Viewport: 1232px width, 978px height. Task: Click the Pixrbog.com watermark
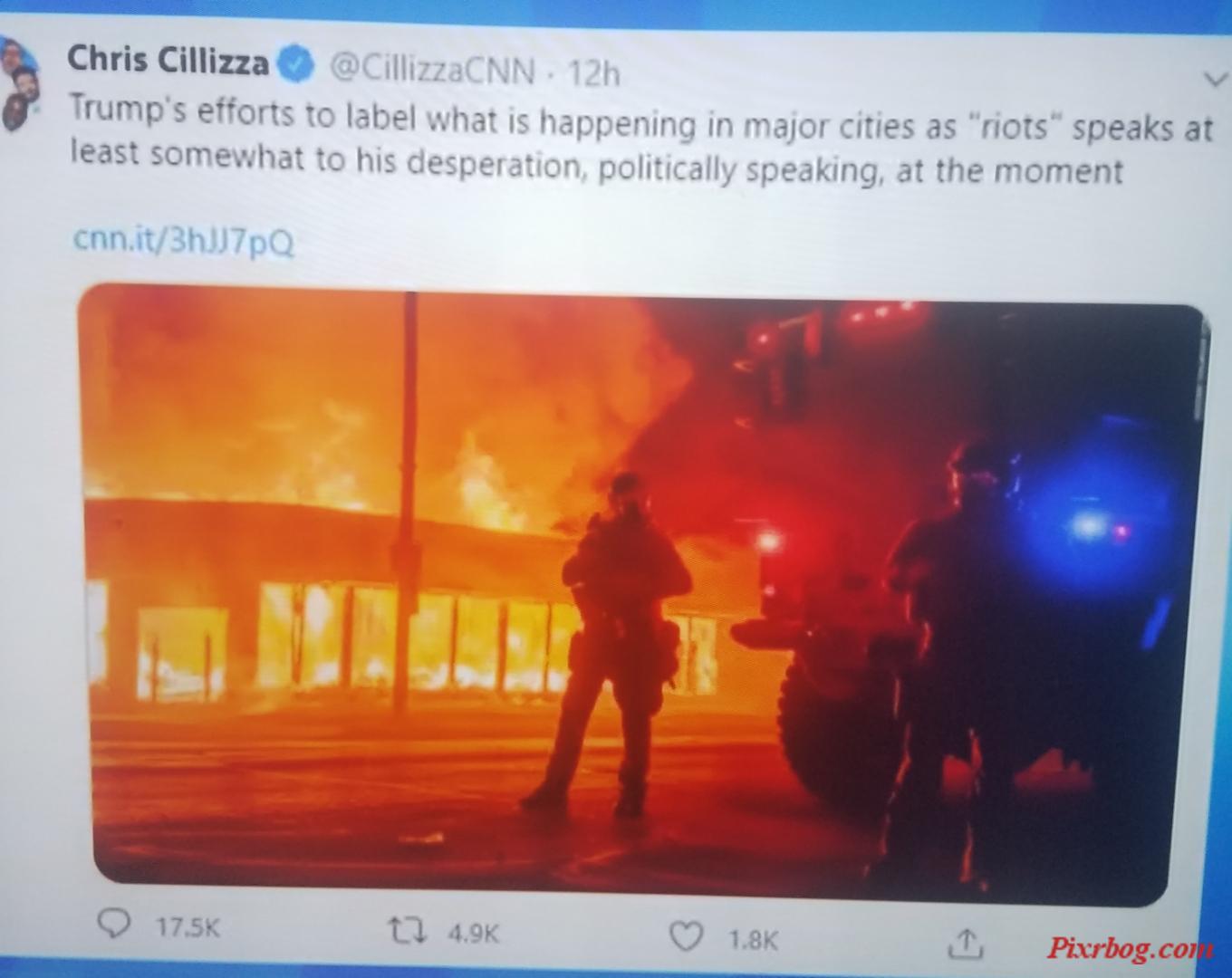click(x=1131, y=948)
